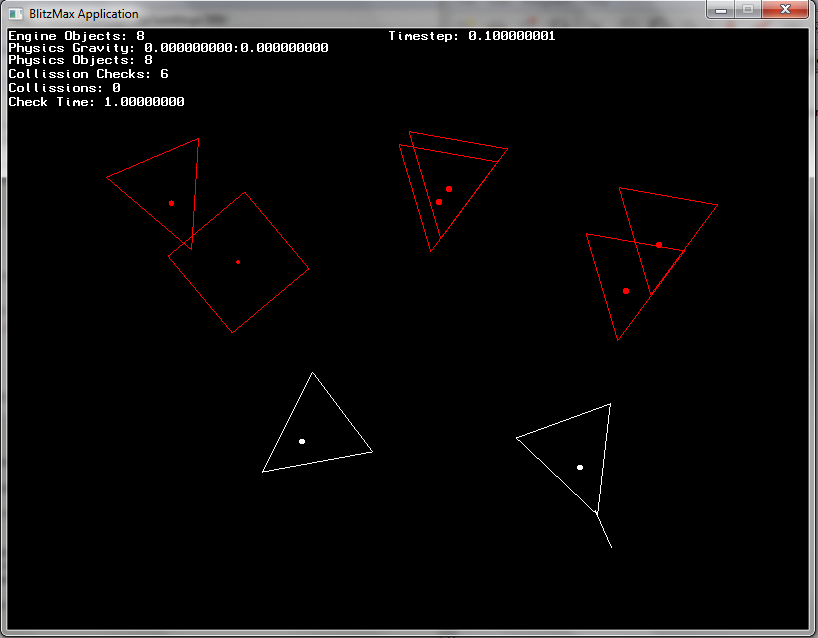Select lower red dot in right-side triangle pair
The height and width of the screenshot is (638, 818).
pyautogui.click(x=626, y=291)
